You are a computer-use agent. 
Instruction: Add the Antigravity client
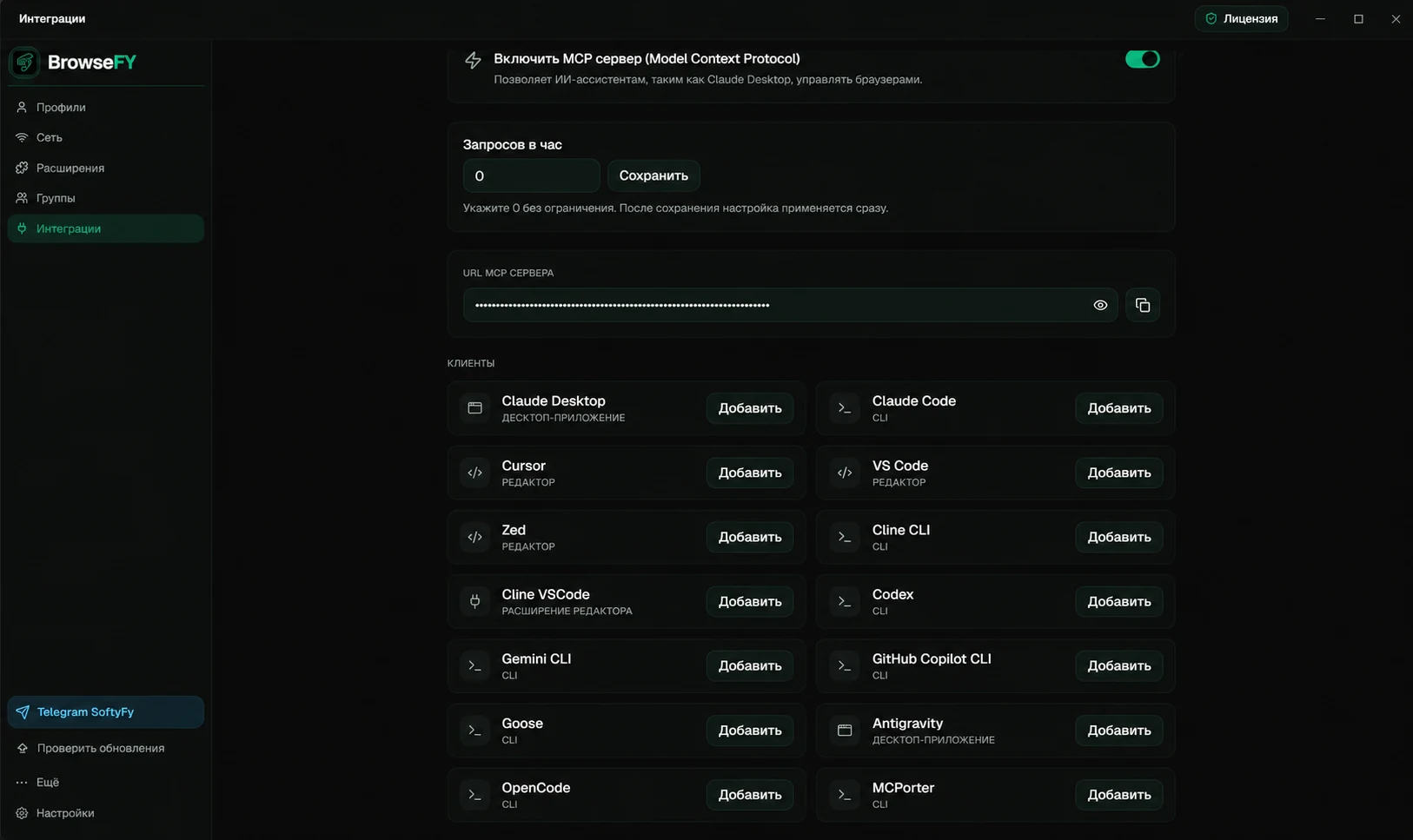(x=1119, y=730)
